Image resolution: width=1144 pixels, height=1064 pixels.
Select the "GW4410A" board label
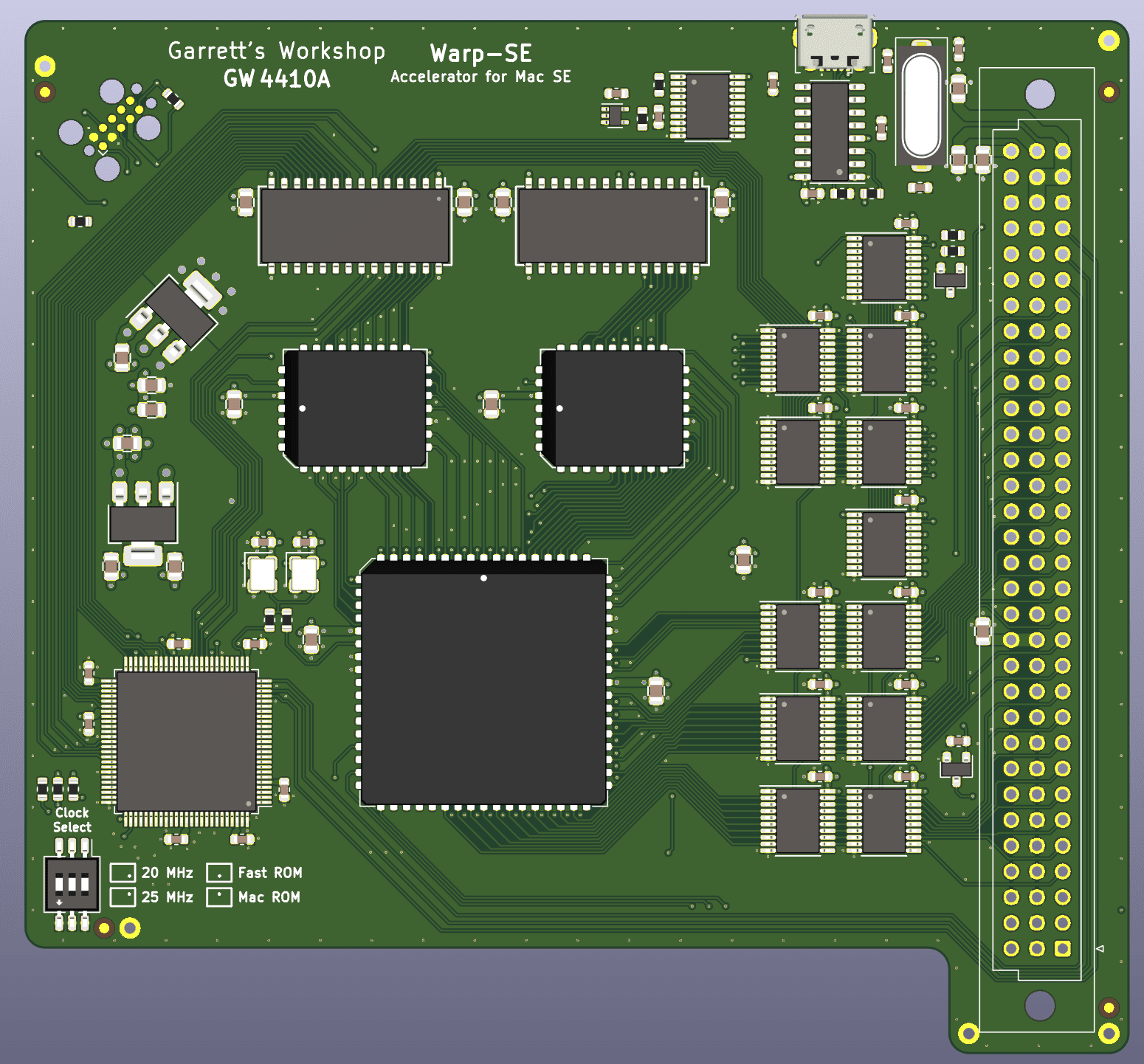point(277,79)
